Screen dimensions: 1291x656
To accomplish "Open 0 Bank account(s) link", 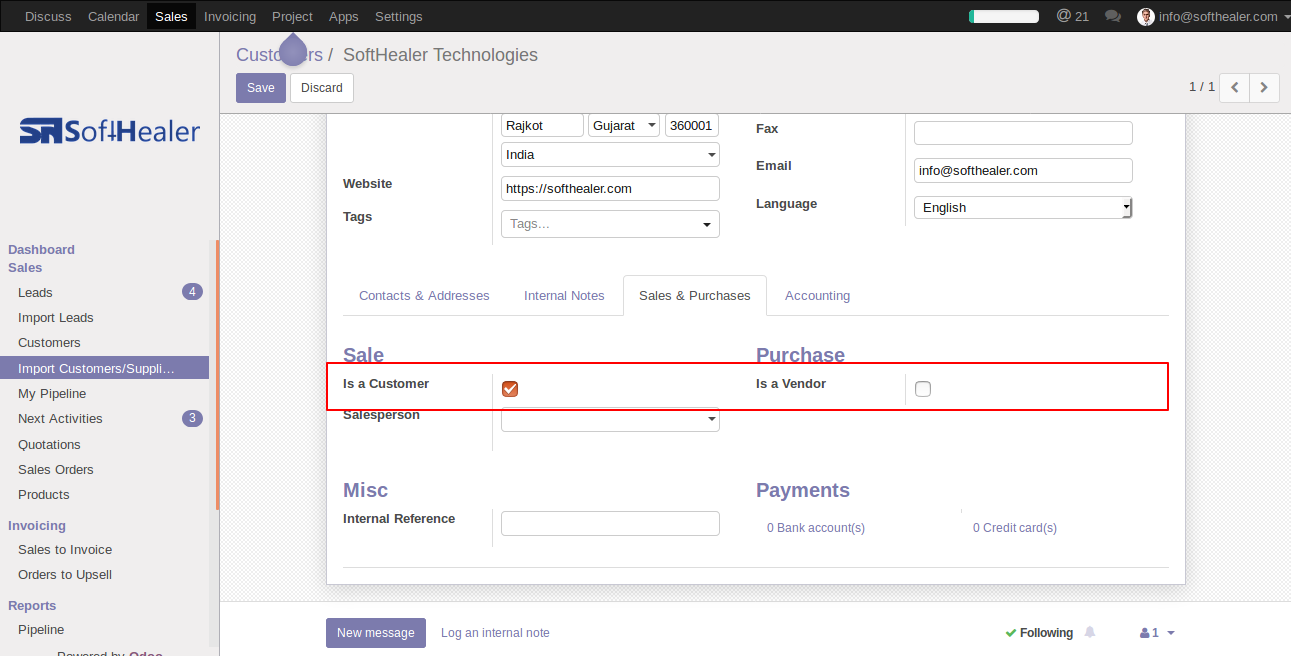I will 816,528.
